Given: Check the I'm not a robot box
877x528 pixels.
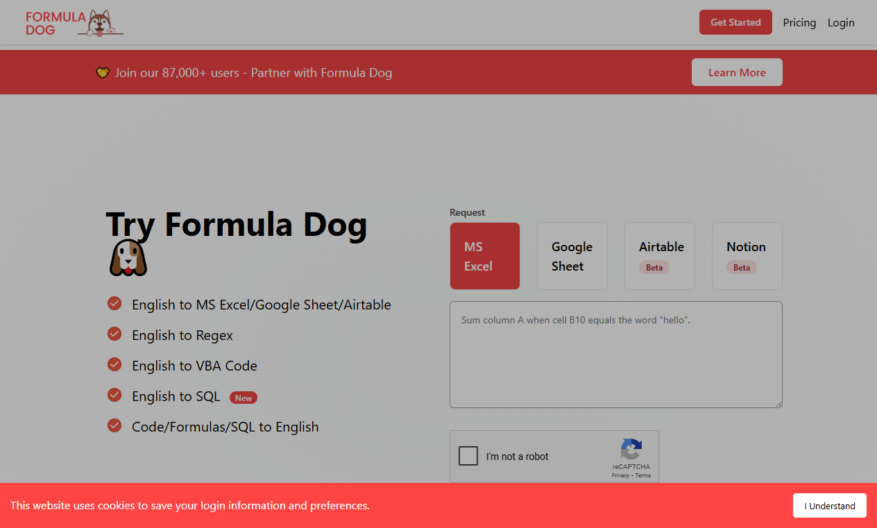Looking at the screenshot, I should pos(468,456).
